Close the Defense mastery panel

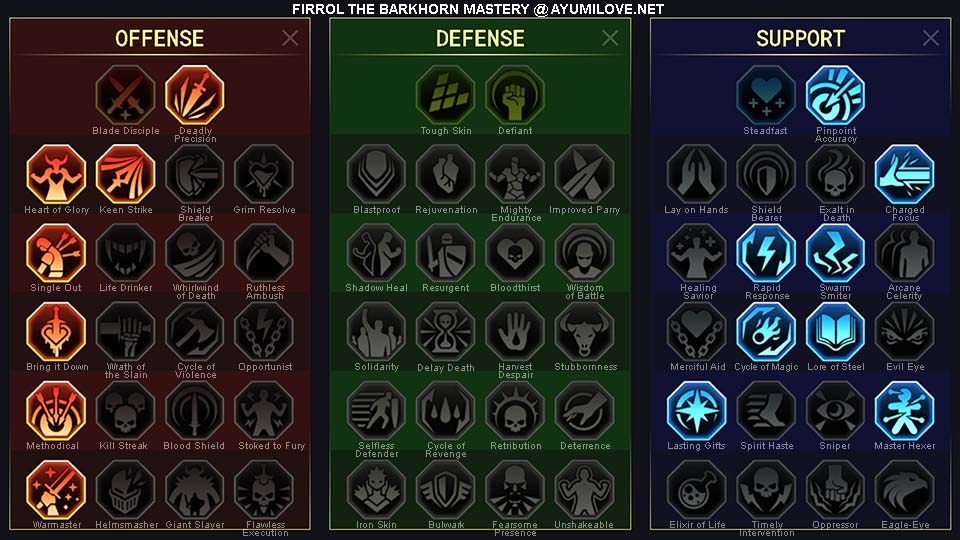(x=610, y=38)
